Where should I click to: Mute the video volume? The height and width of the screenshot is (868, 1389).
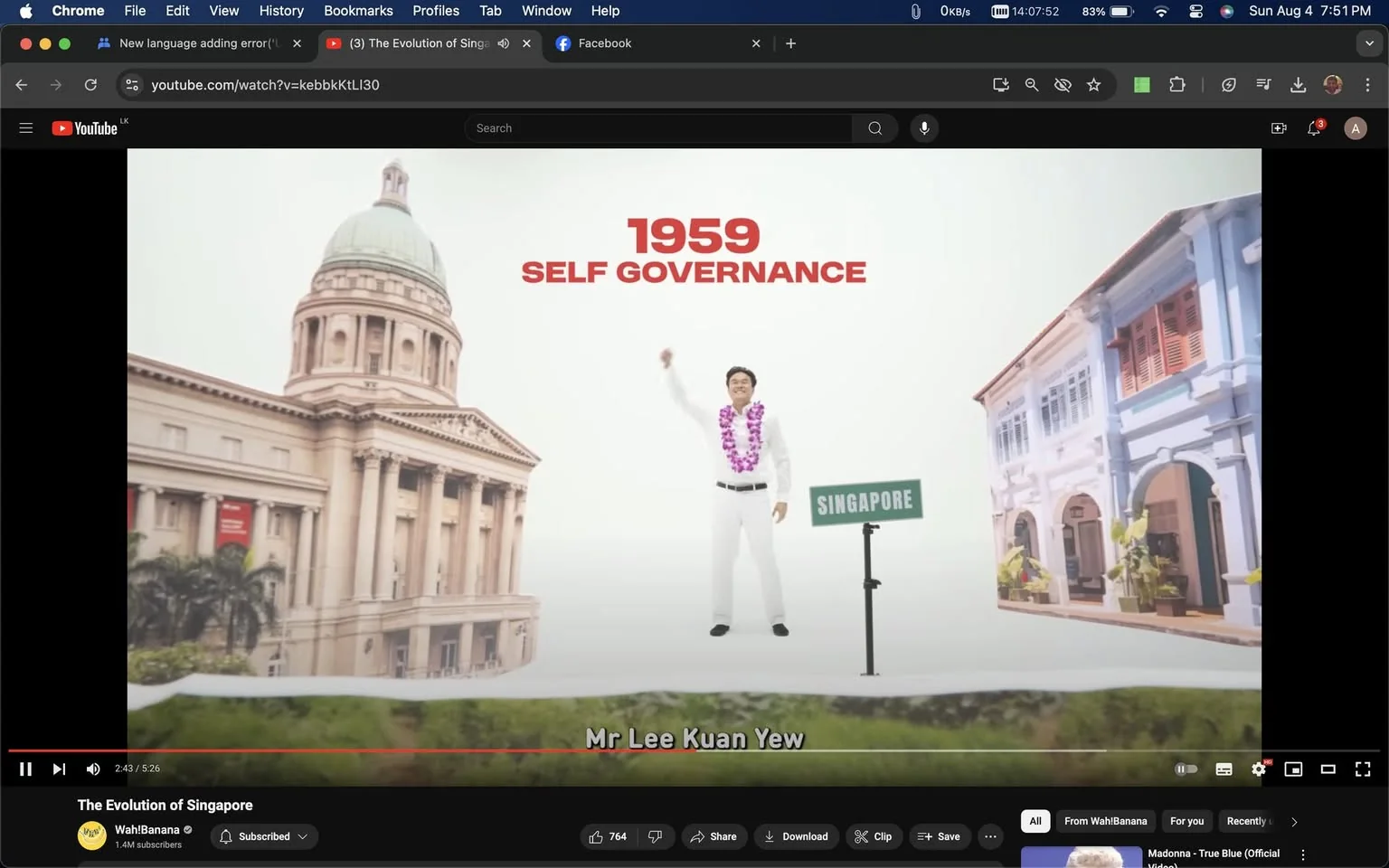[x=92, y=769]
